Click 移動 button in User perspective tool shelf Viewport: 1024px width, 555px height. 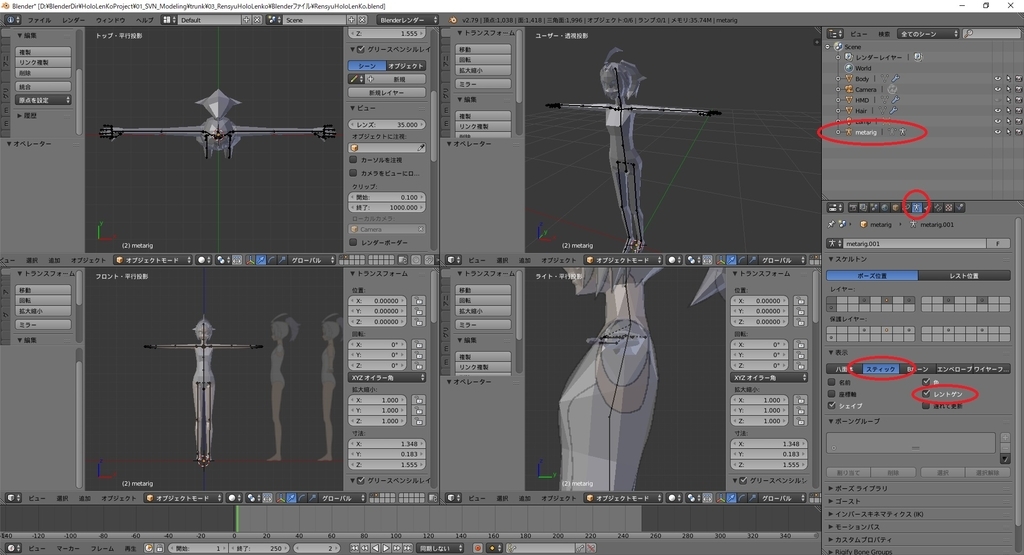pos(483,49)
